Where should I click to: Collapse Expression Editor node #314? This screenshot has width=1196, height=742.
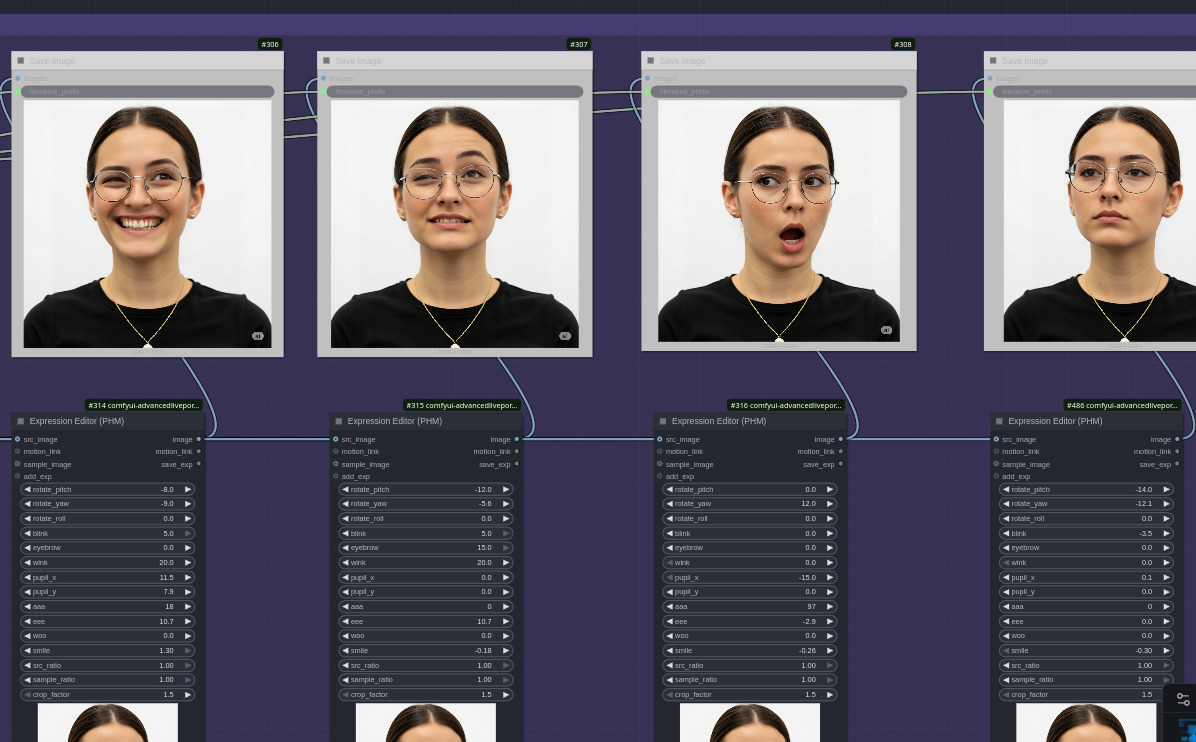pos(20,421)
